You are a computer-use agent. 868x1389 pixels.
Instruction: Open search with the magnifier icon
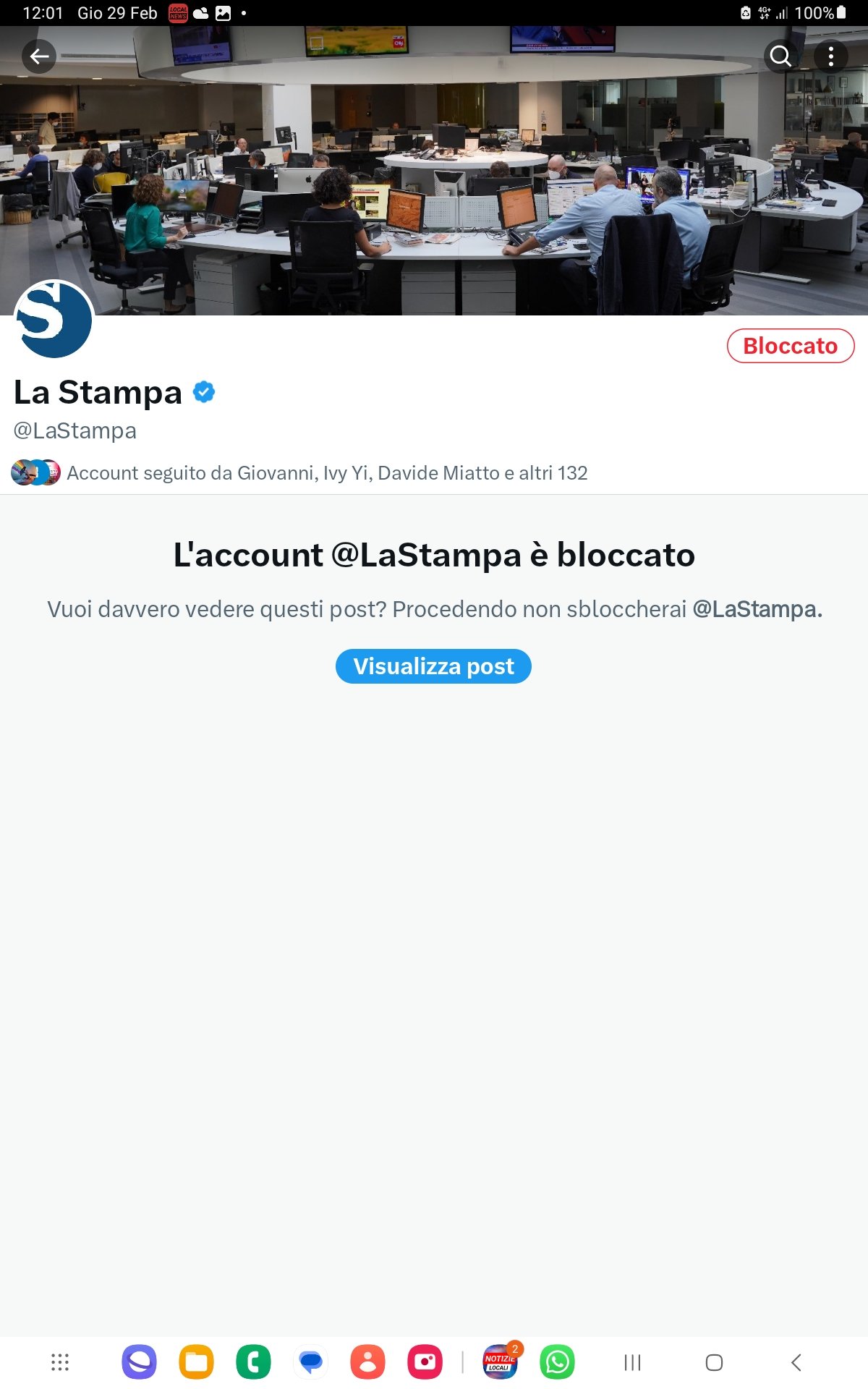pyautogui.click(x=780, y=56)
